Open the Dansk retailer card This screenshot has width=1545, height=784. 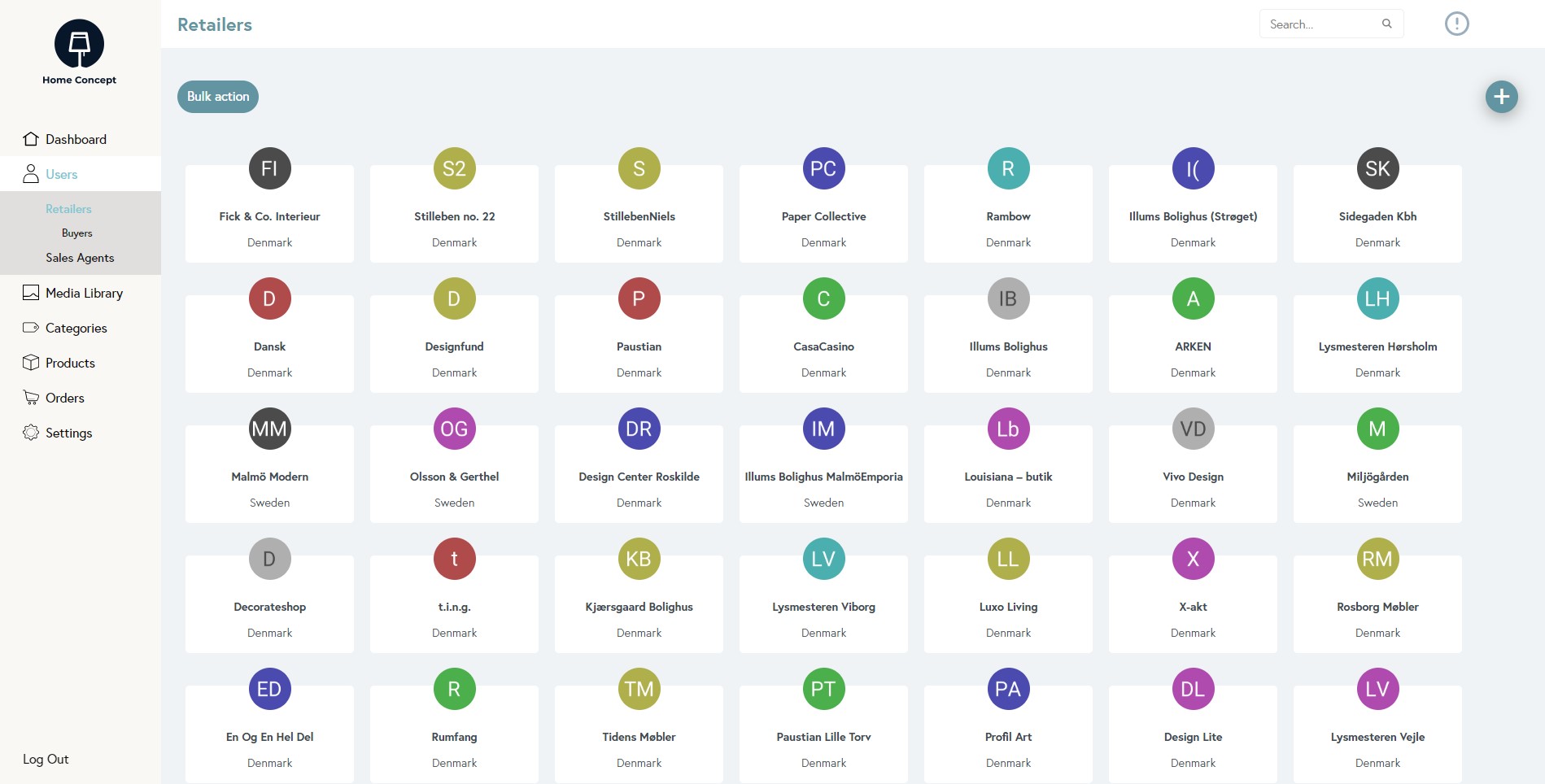tap(269, 344)
